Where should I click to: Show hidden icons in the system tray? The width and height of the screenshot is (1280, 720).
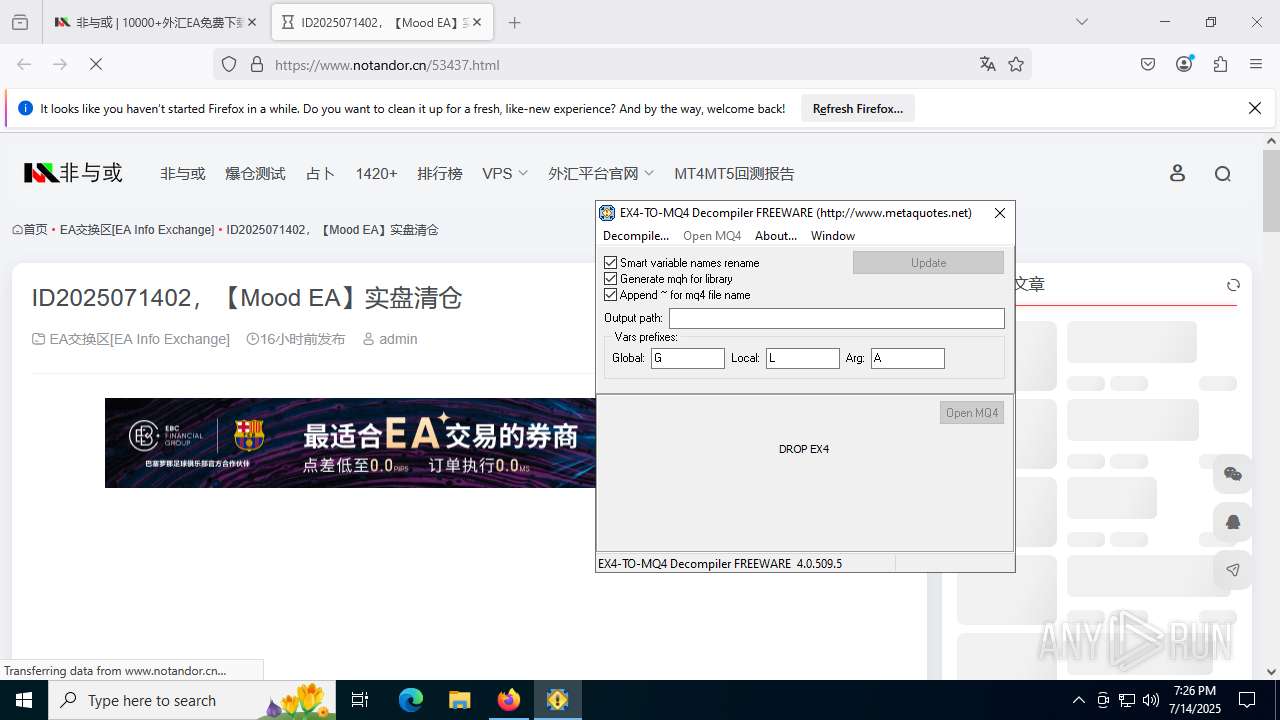(x=1078, y=700)
